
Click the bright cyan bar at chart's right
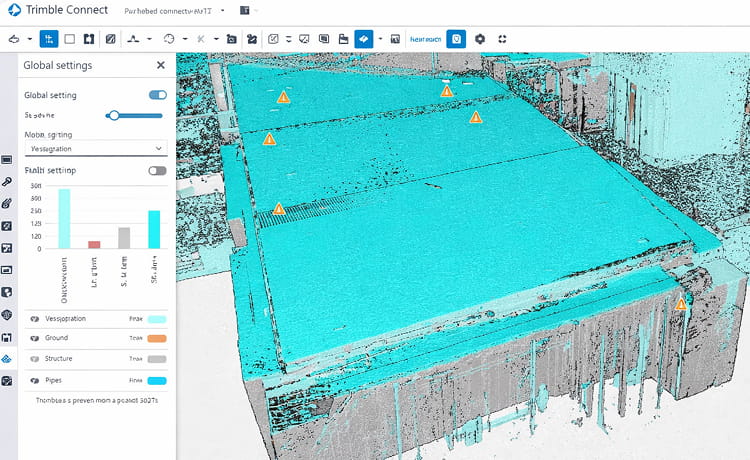tap(154, 229)
